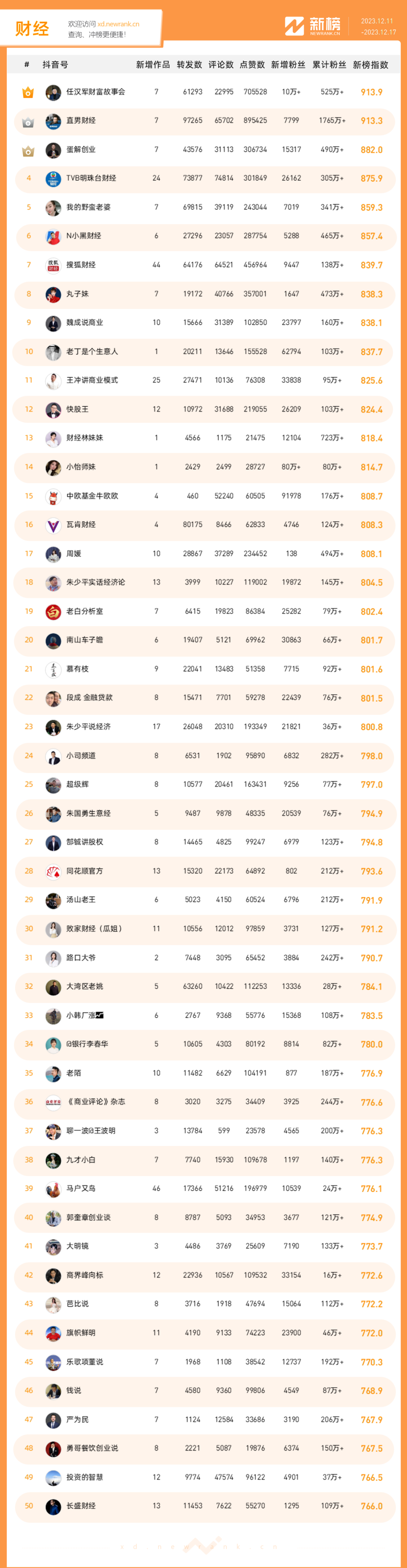Click the bronze crown rank-three icon
The image size is (407, 1568).
coord(28,151)
